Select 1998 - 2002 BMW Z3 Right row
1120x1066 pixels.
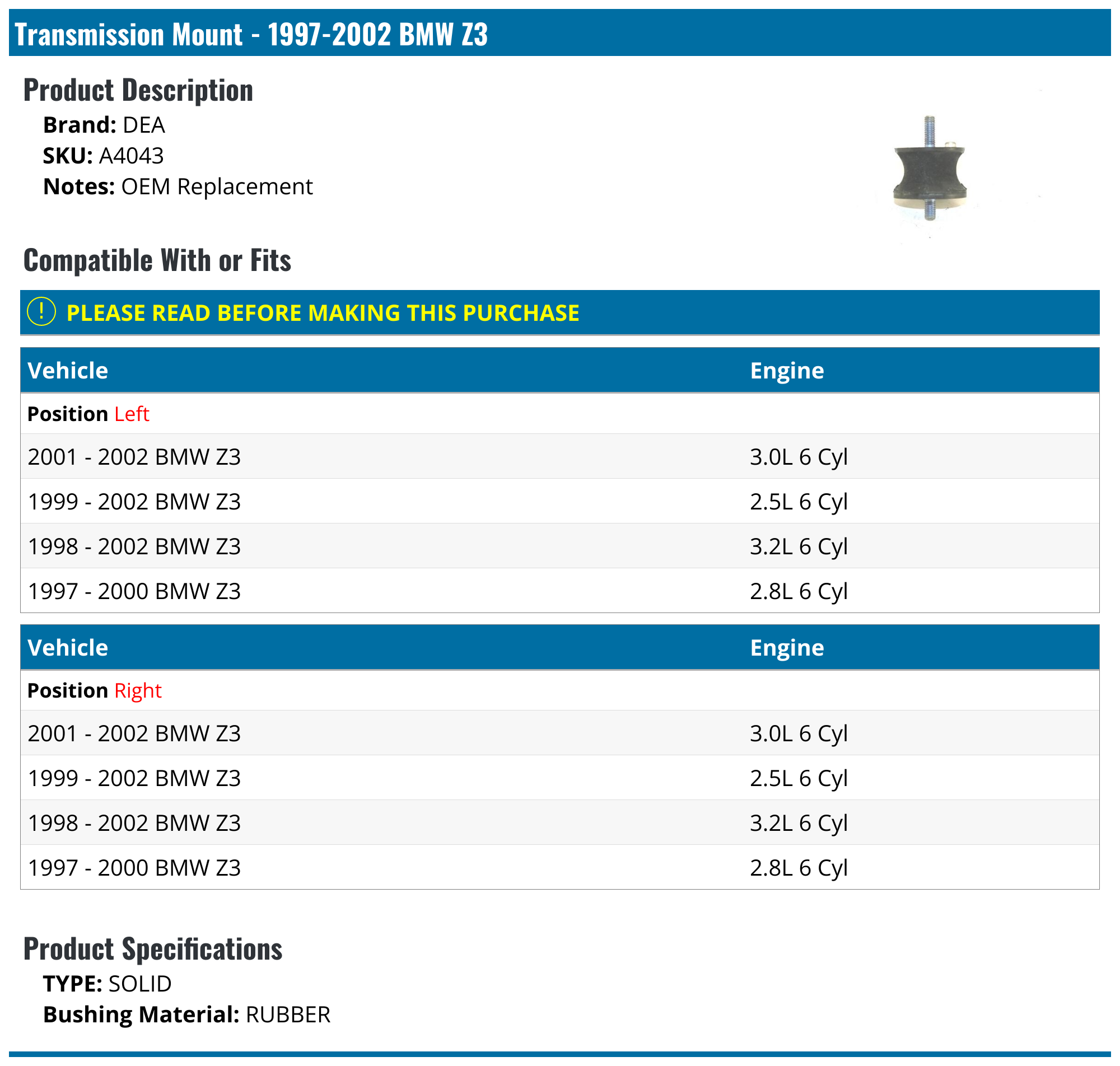(134, 823)
